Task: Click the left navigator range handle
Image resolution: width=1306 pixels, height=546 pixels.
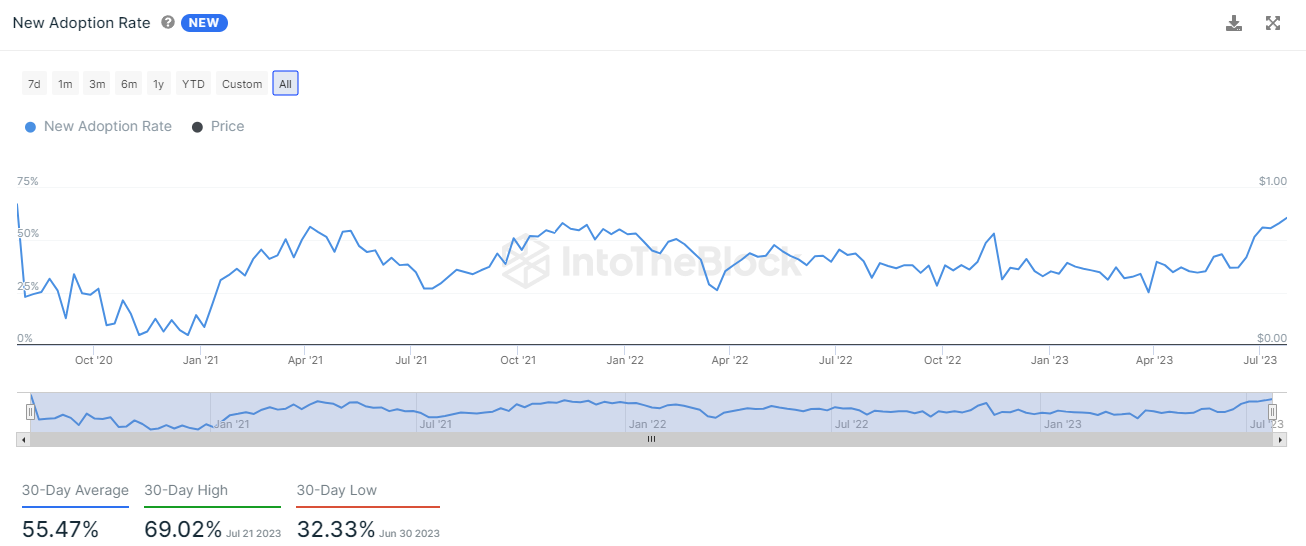Action: 30,412
